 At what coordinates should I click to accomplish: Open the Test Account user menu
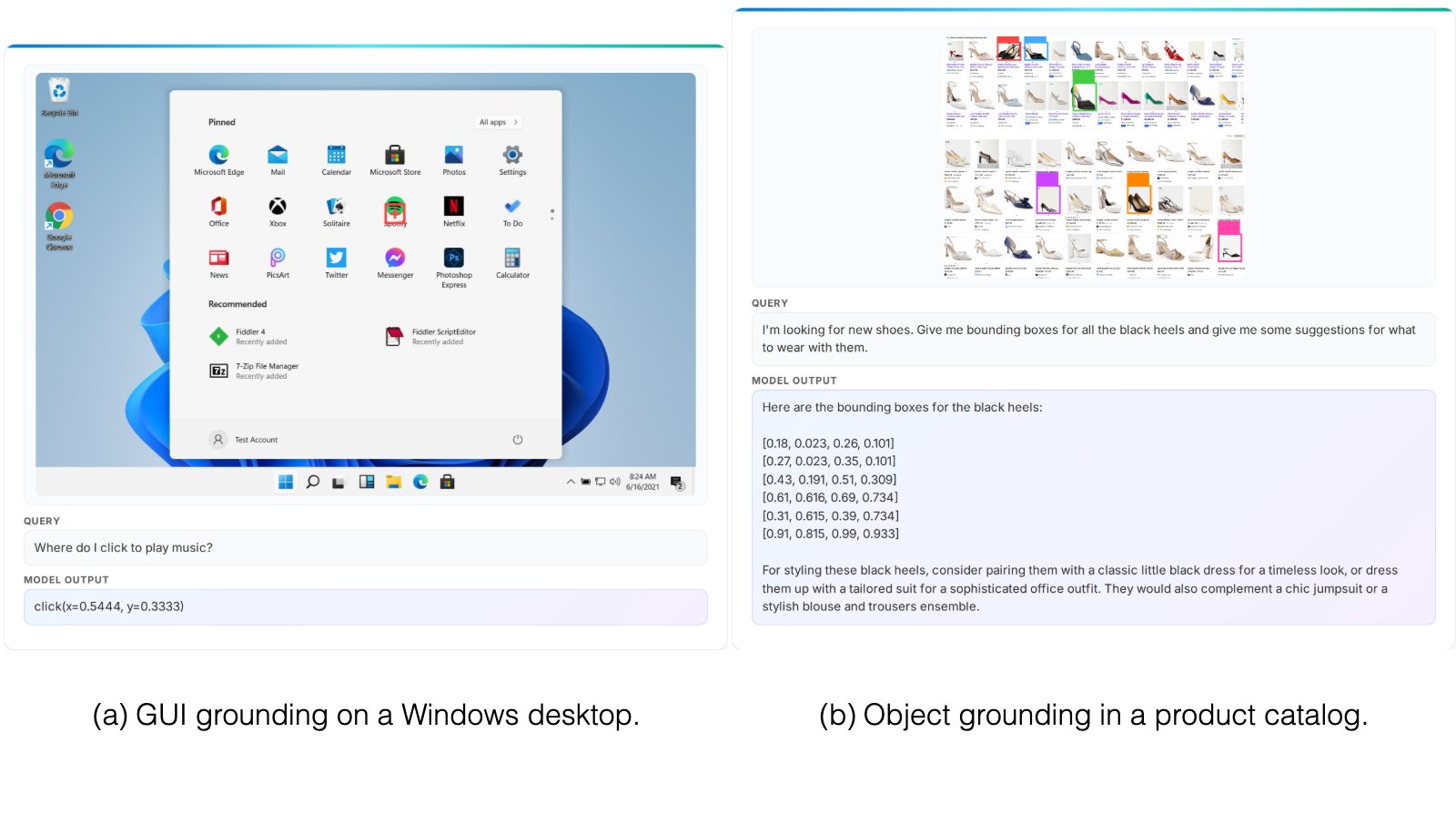pos(244,440)
